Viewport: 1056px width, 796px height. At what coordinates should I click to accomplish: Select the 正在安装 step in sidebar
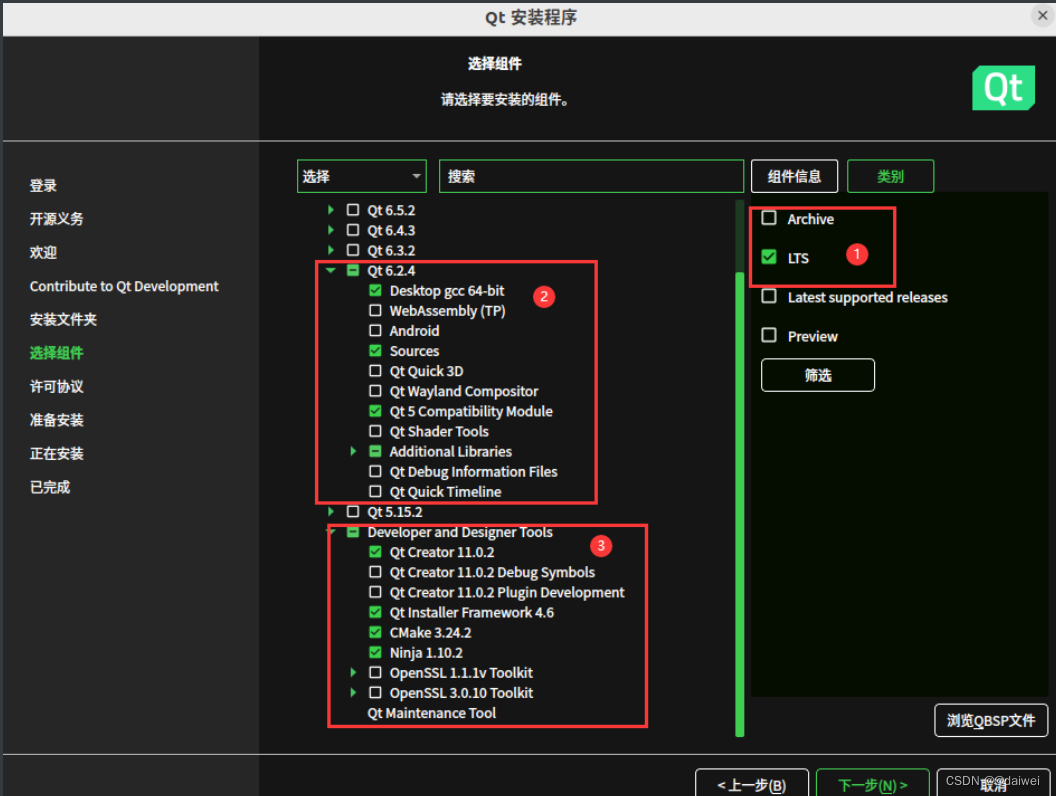point(57,454)
